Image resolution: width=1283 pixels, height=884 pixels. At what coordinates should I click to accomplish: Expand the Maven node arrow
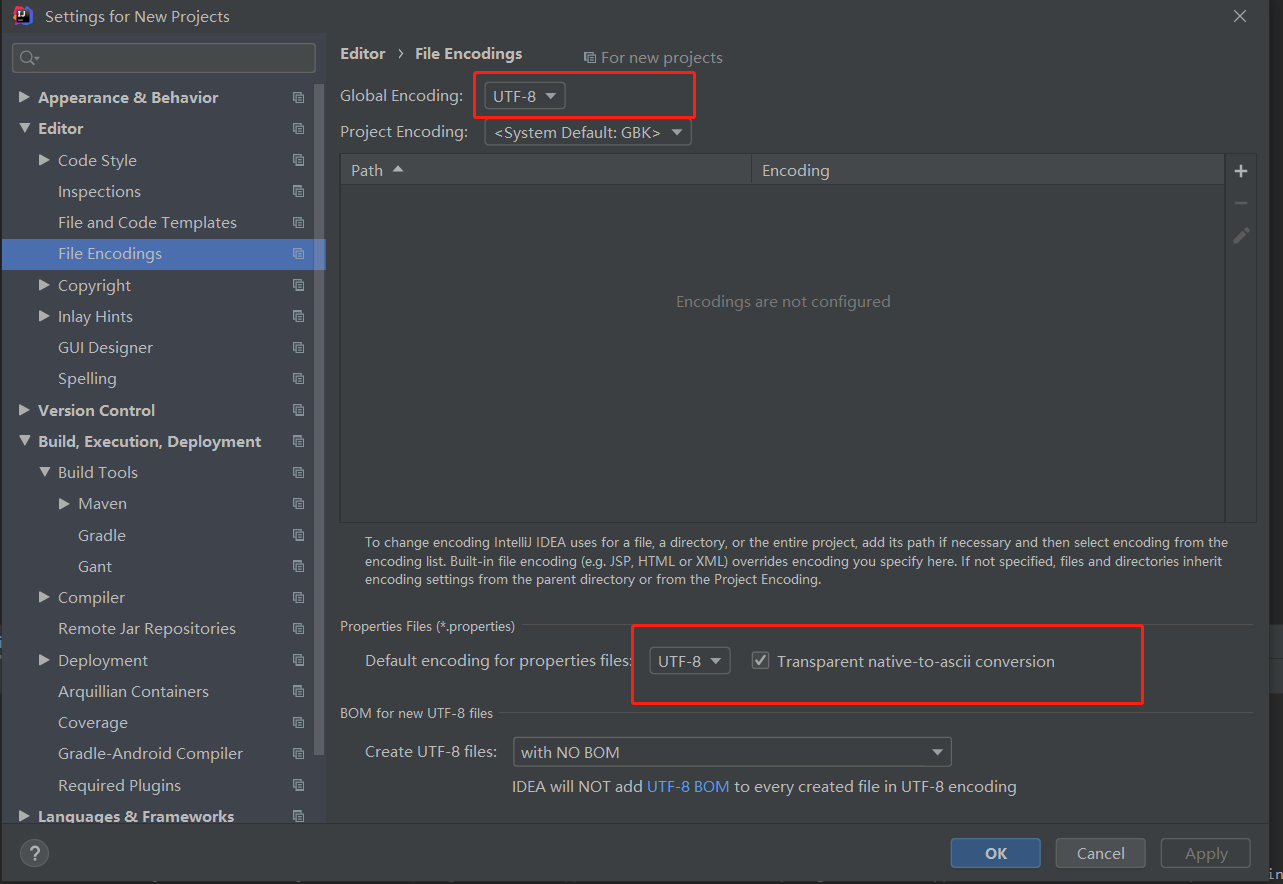click(x=64, y=503)
